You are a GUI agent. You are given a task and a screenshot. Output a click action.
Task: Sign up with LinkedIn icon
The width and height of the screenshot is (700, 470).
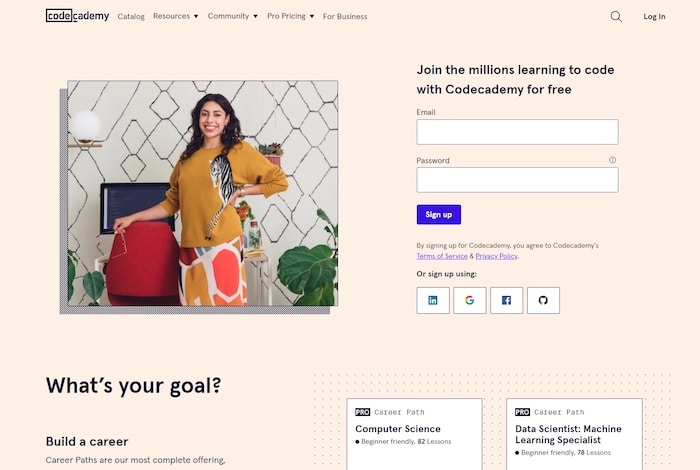click(x=433, y=300)
